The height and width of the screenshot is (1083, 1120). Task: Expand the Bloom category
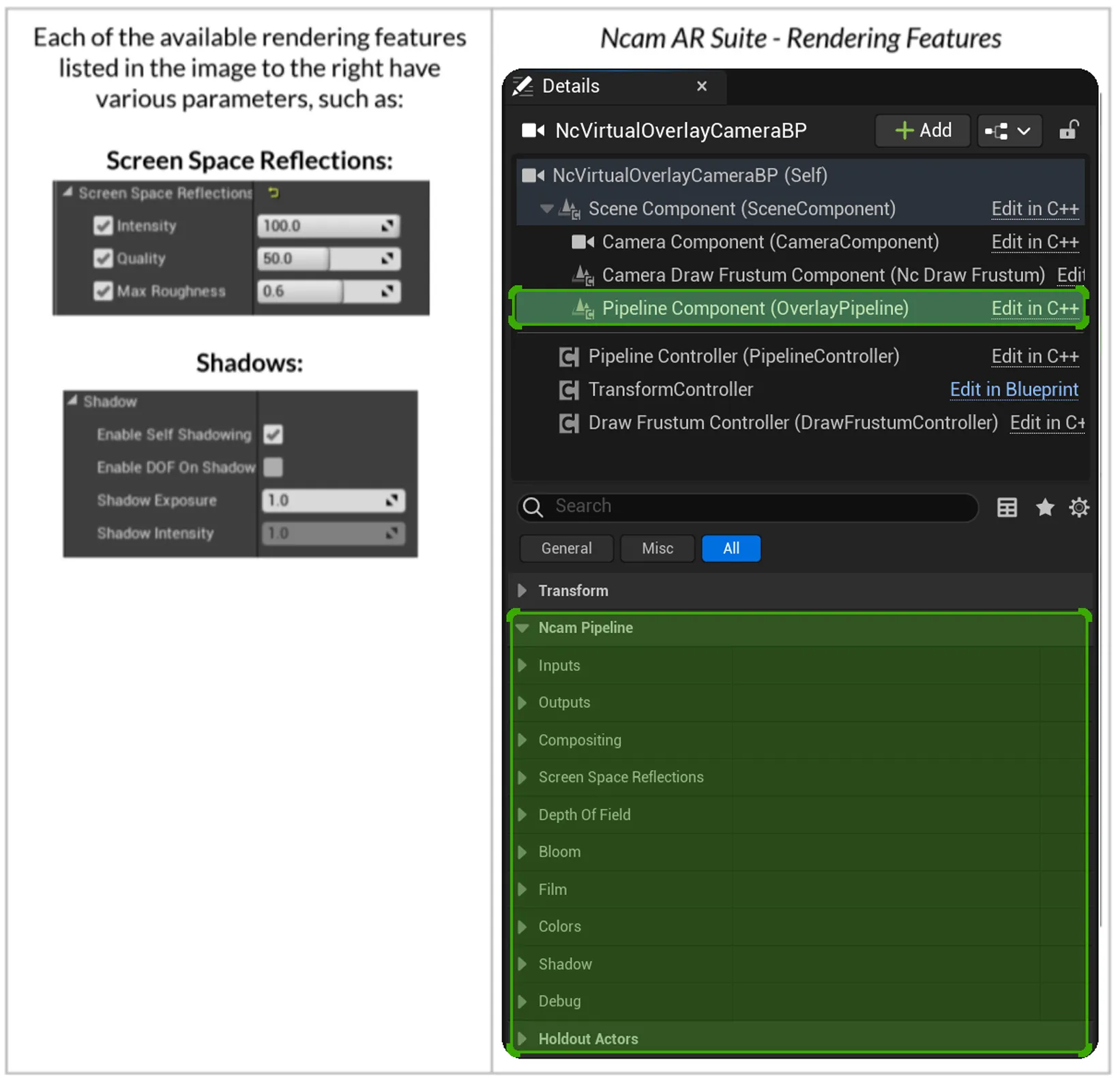click(522, 852)
